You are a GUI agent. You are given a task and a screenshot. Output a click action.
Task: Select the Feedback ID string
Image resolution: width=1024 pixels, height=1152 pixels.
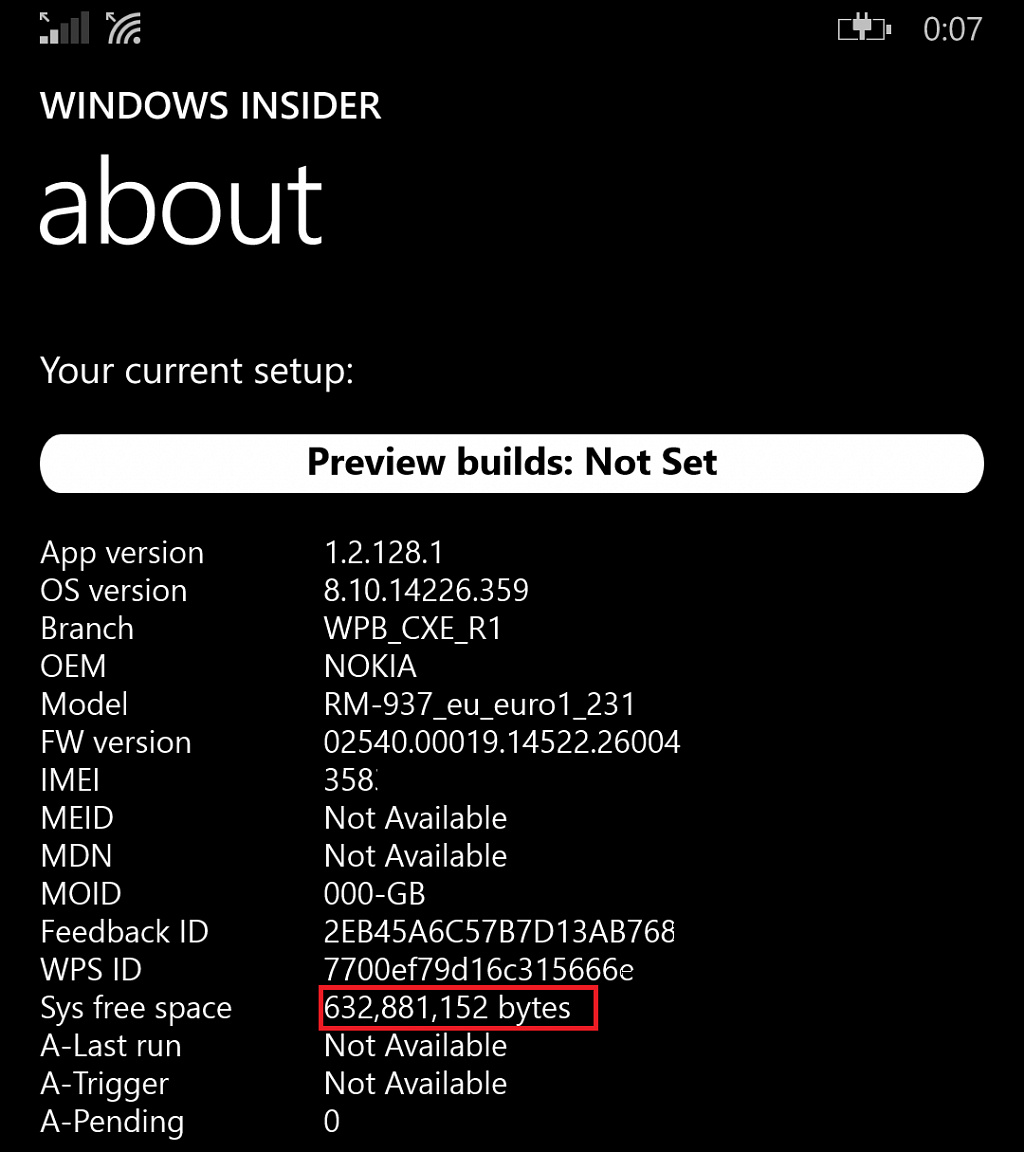500,932
